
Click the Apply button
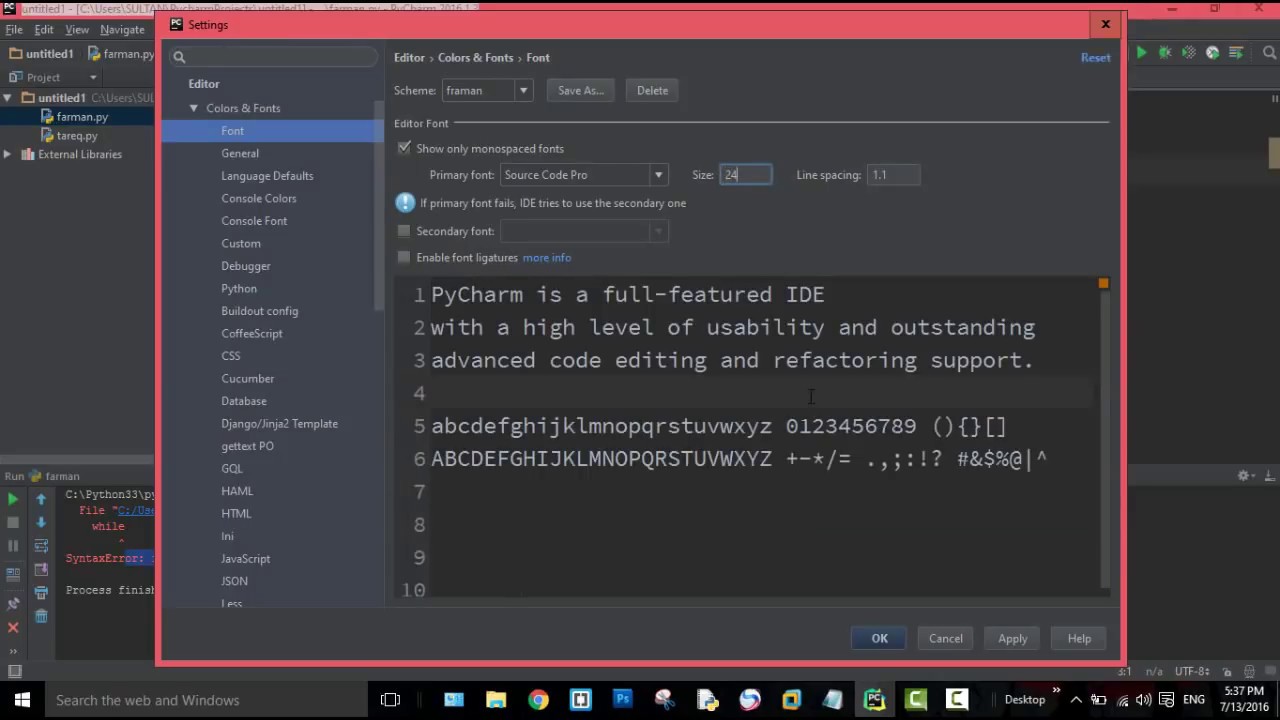point(1012,638)
